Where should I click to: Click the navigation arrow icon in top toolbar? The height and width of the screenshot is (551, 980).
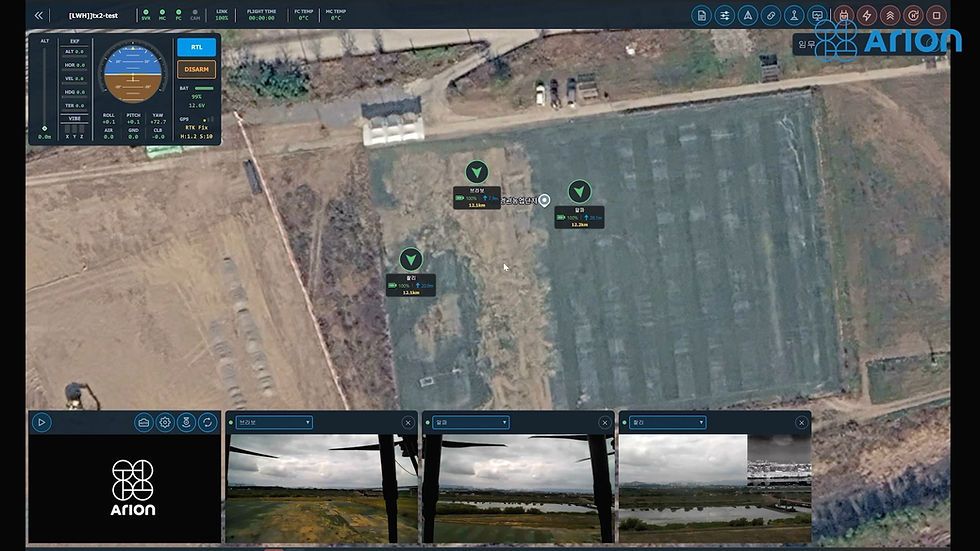748,16
